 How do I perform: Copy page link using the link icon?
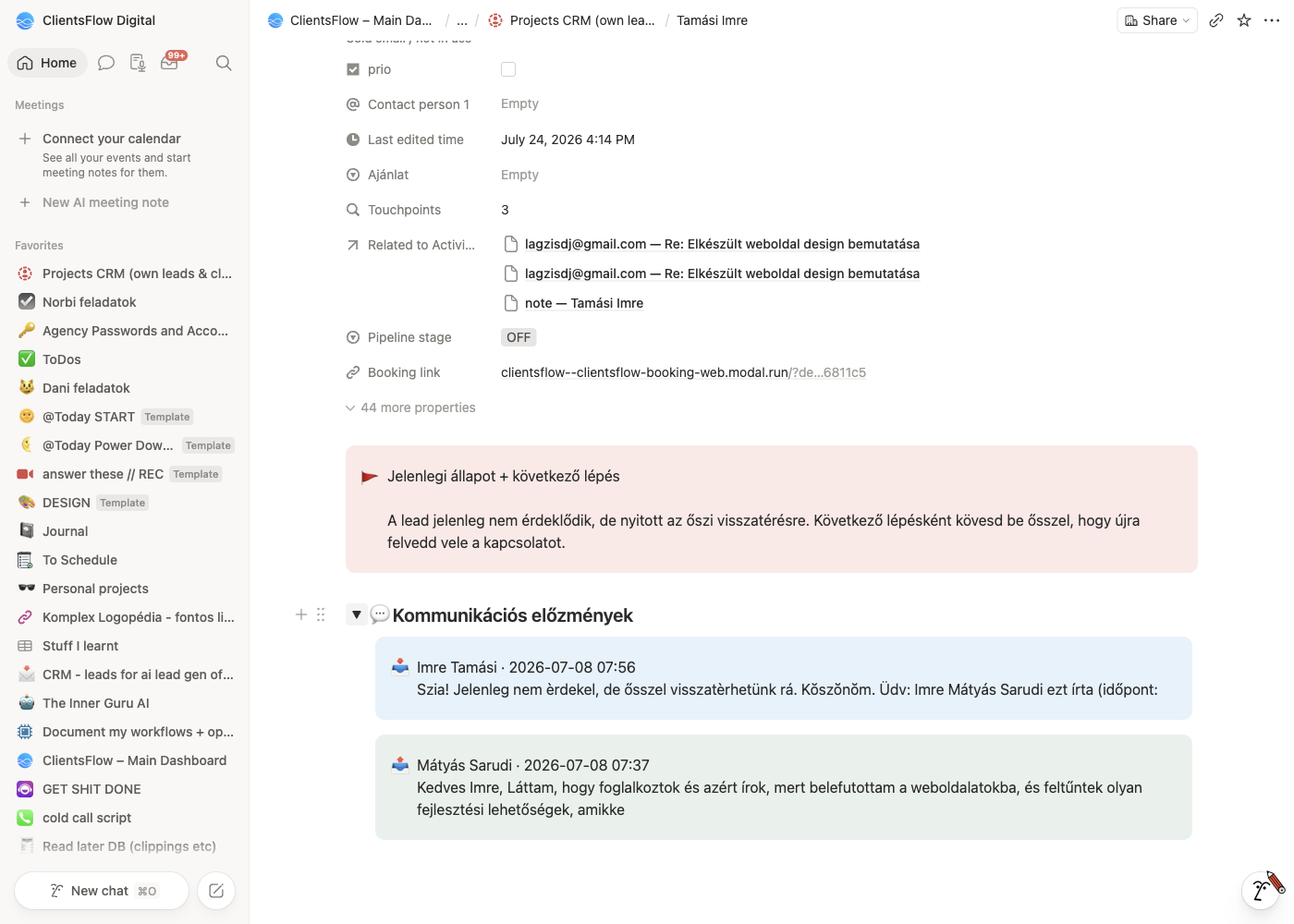pos(1216,20)
